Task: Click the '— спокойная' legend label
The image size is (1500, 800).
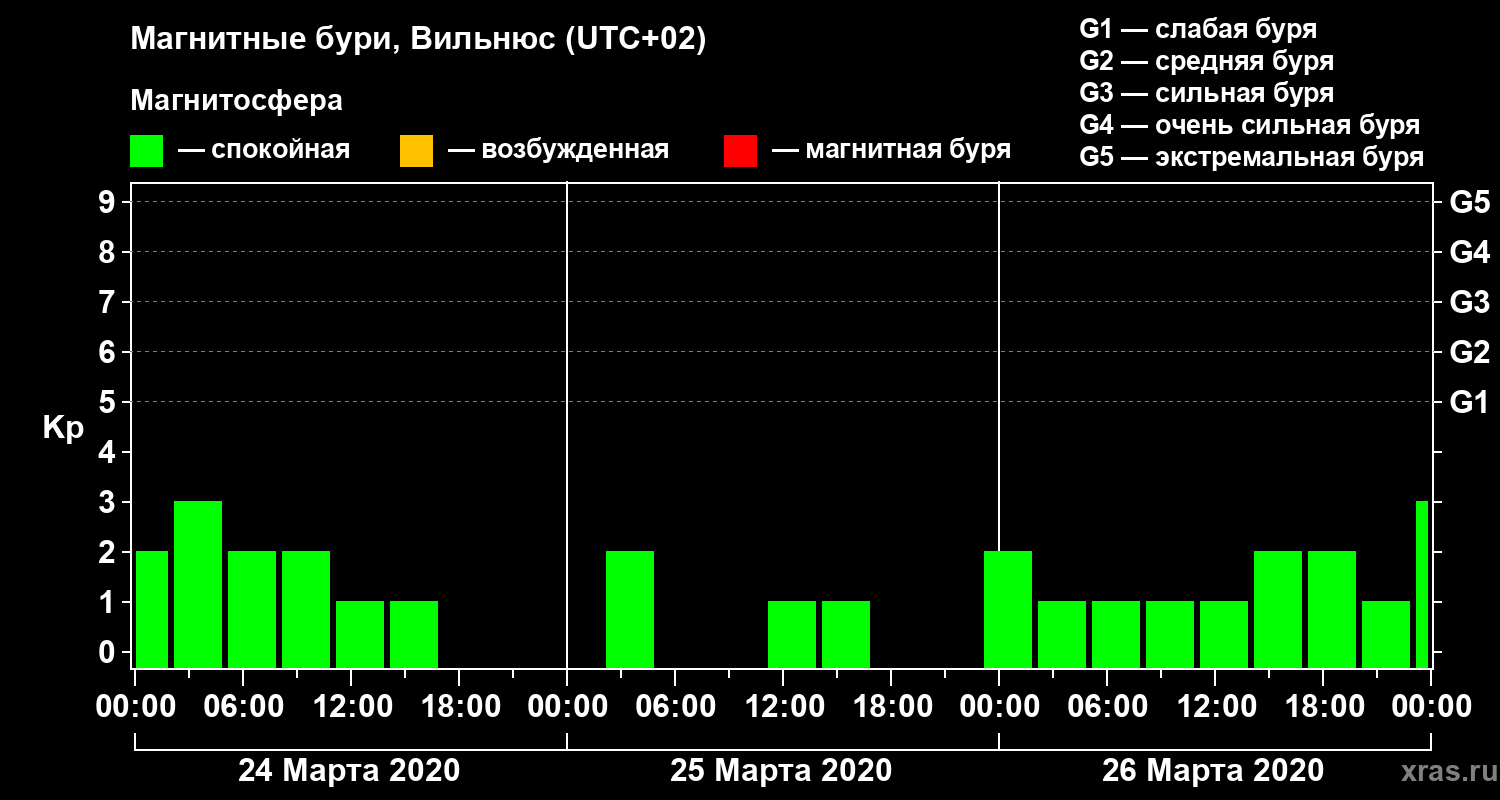Action: [x=264, y=150]
